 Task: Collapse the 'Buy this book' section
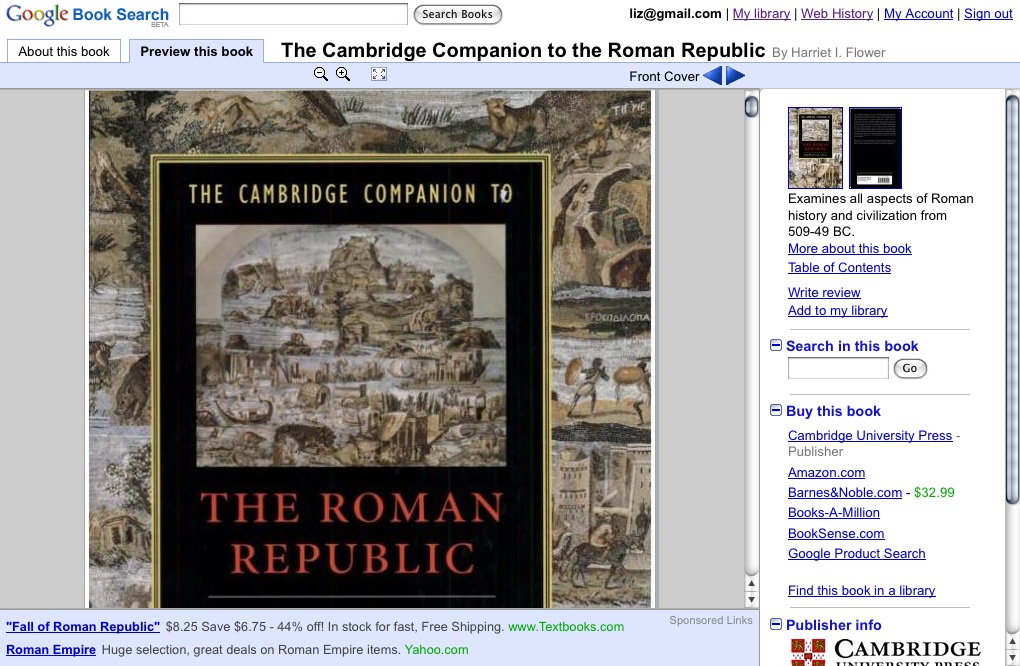point(776,410)
